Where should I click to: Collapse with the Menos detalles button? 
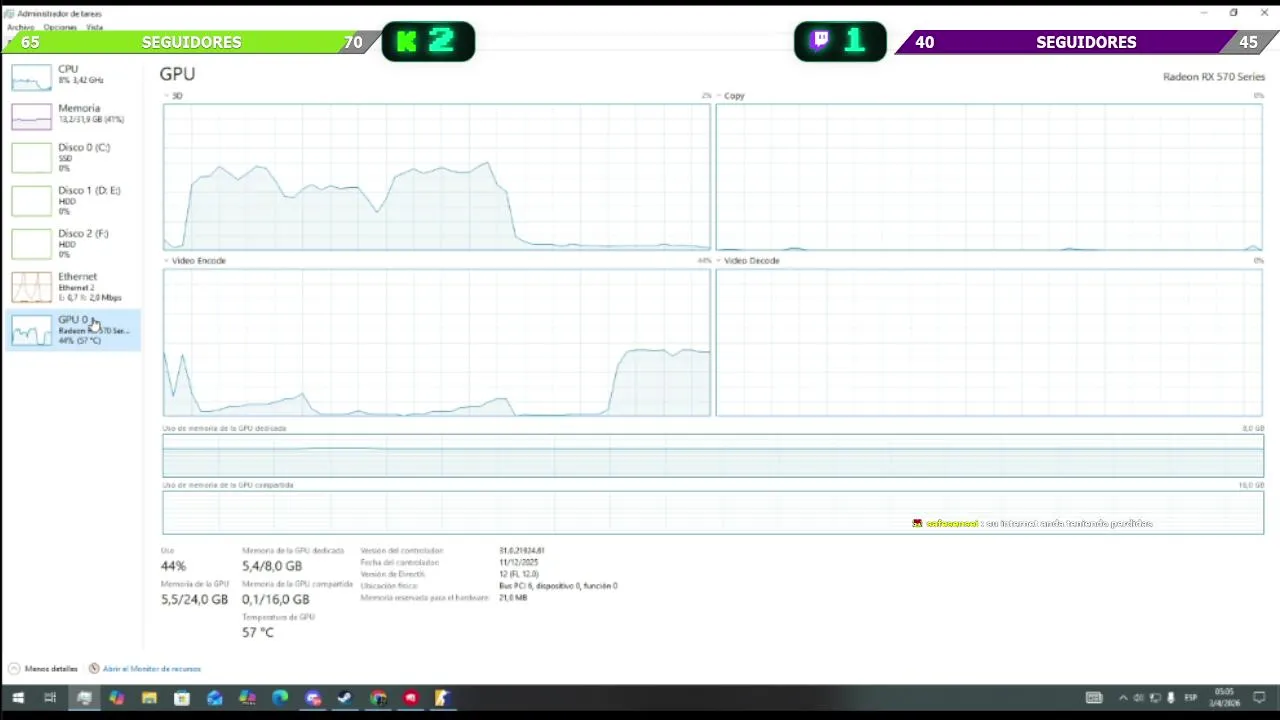43,668
